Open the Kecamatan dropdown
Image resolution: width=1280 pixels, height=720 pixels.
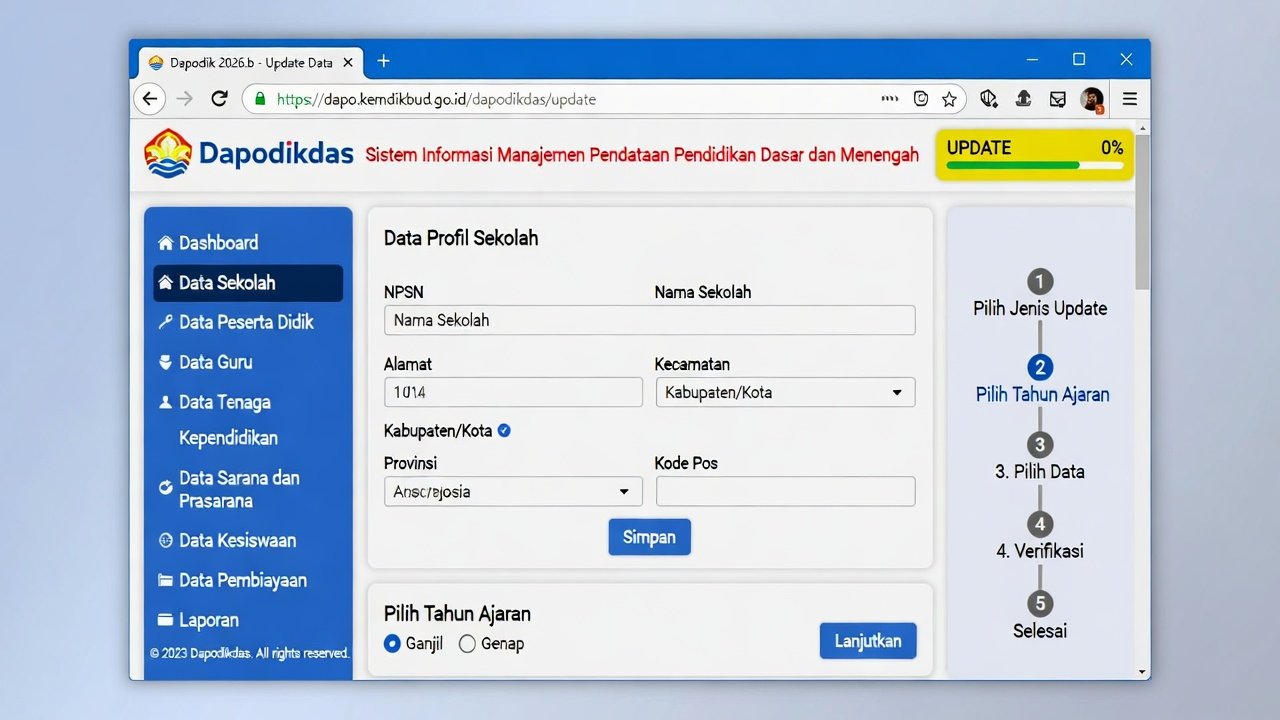(785, 392)
